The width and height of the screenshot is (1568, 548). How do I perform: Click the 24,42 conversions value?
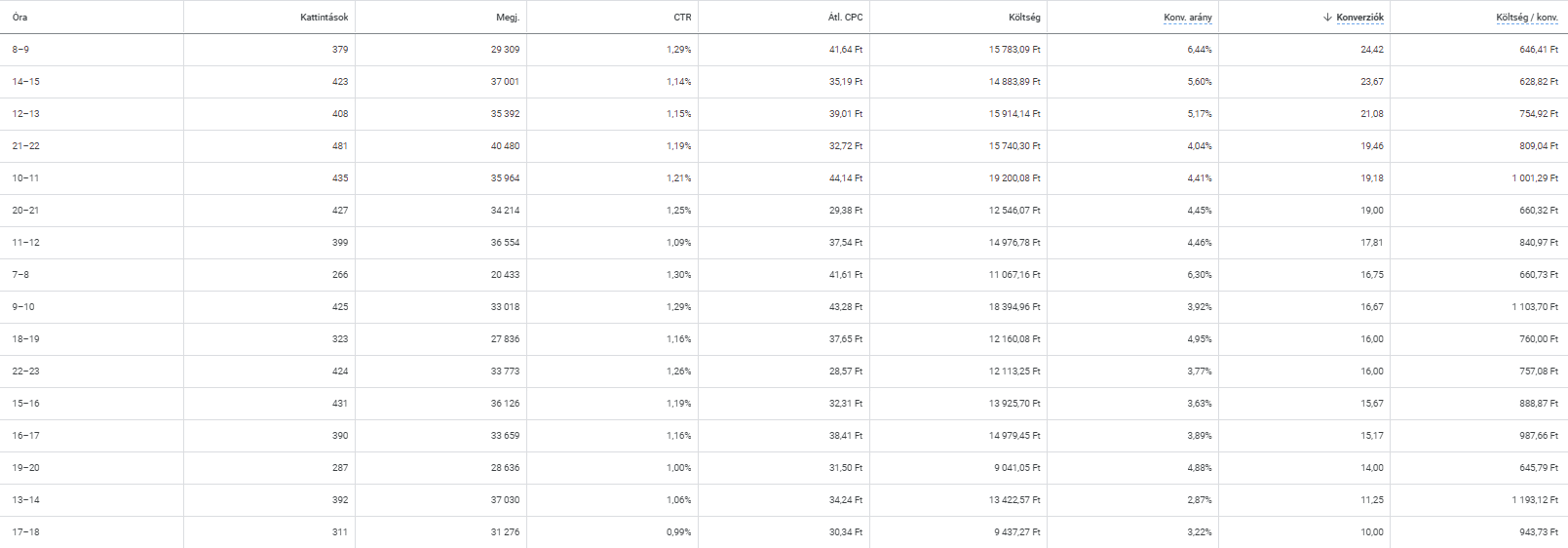click(x=1372, y=50)
